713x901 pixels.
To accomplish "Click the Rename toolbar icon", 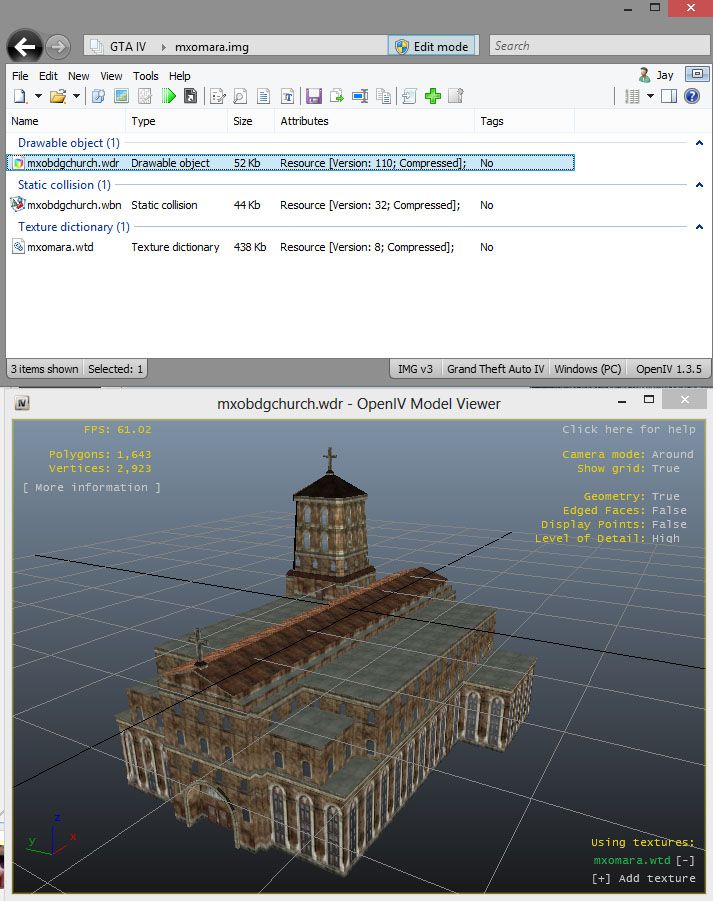I will point(360,97).
